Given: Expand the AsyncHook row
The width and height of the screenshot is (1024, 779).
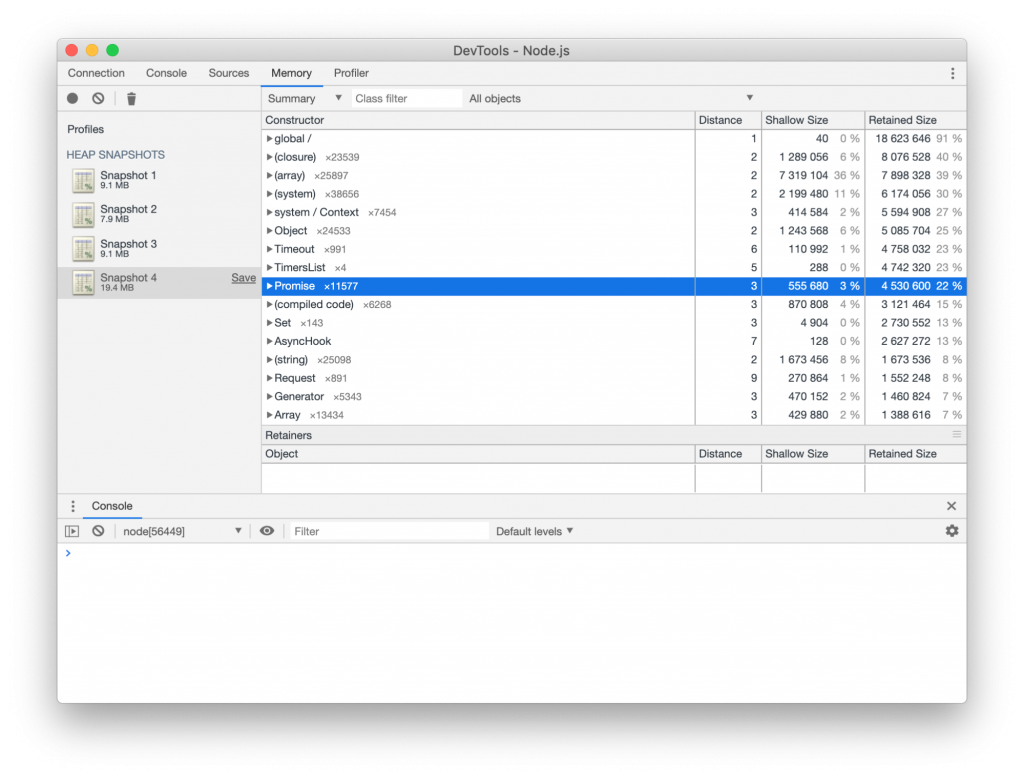Looking at the screenshot, I should (269, 341).
